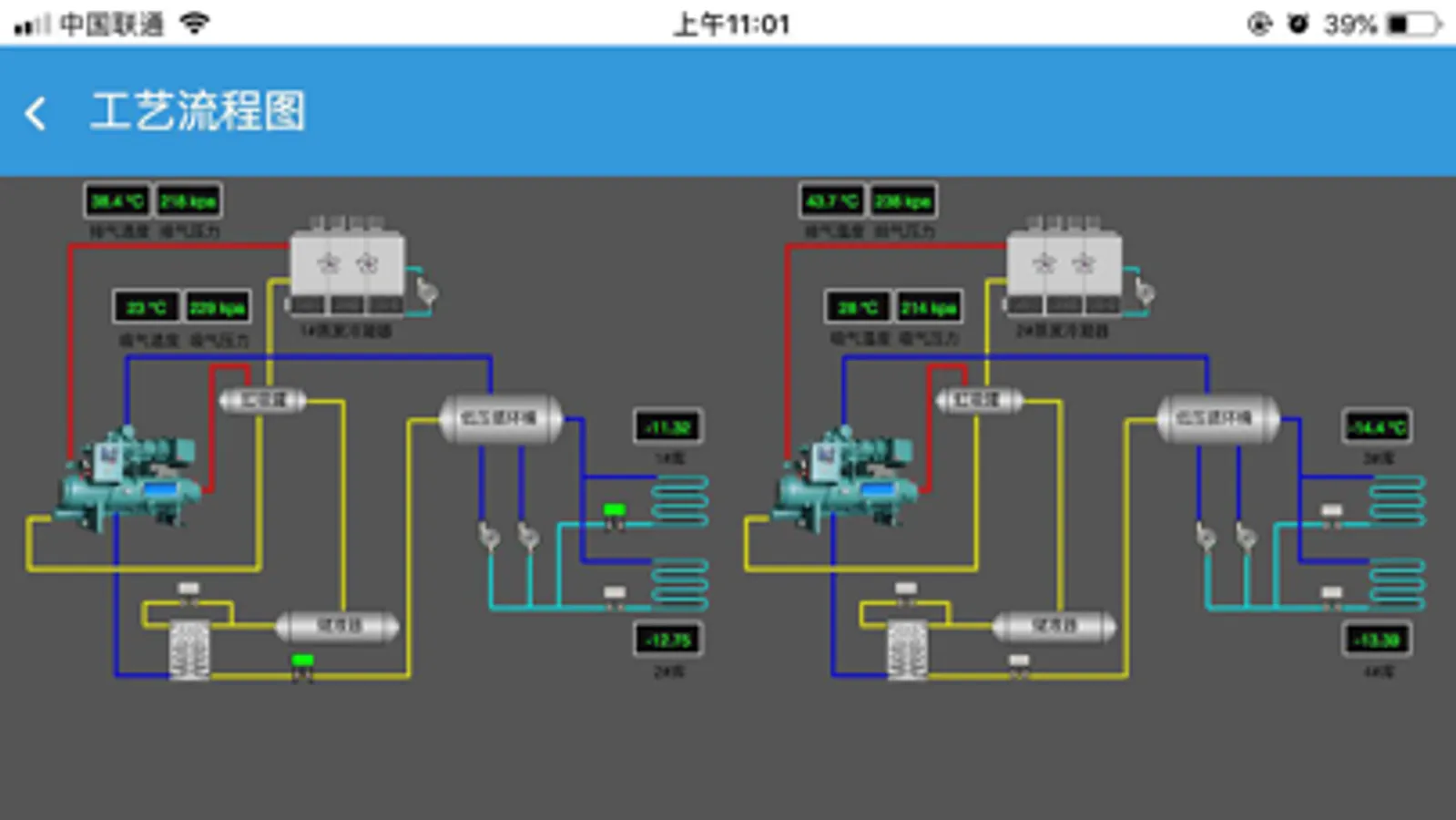Screen dimensions: 1456x820
Task: Select the 2# room evaporator coil
Action: click(680, 584)
